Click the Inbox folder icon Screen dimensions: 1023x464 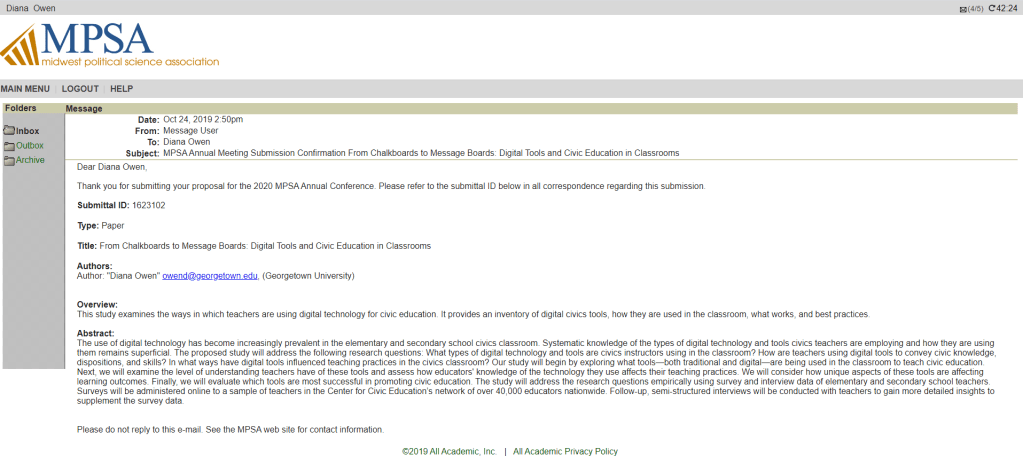pyautogui.click(x=9, y=131)
